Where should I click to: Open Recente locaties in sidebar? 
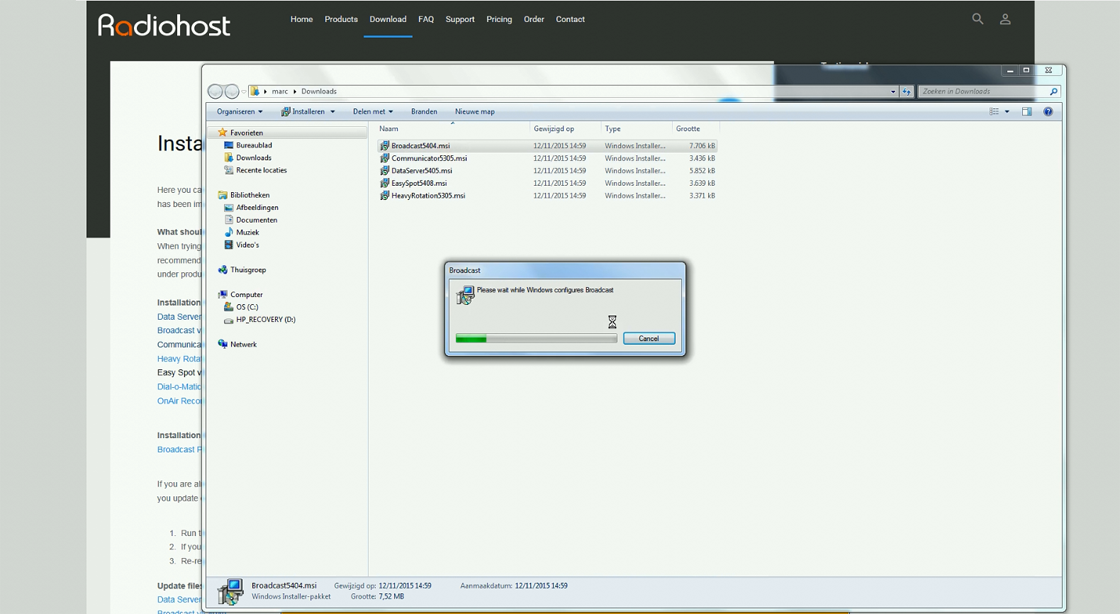261,171
